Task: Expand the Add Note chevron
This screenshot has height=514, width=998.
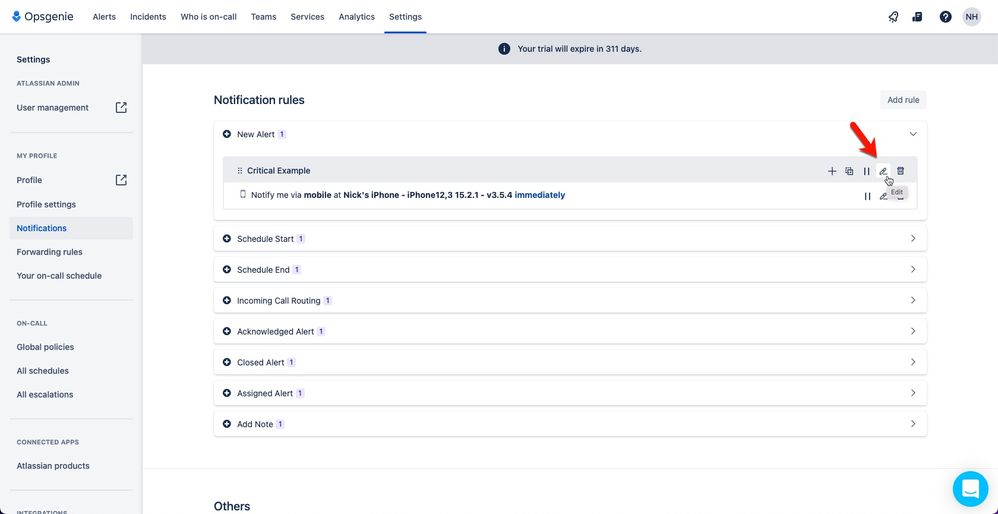Action: (x=913, y=424)
